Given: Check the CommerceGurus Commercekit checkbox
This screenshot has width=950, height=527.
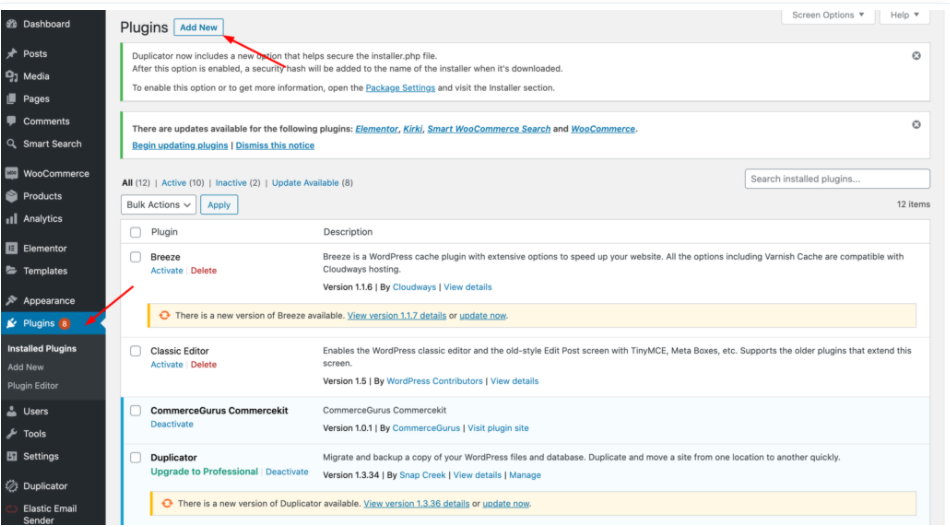Looking at the screenshot, I should click(x=135, y=411).
